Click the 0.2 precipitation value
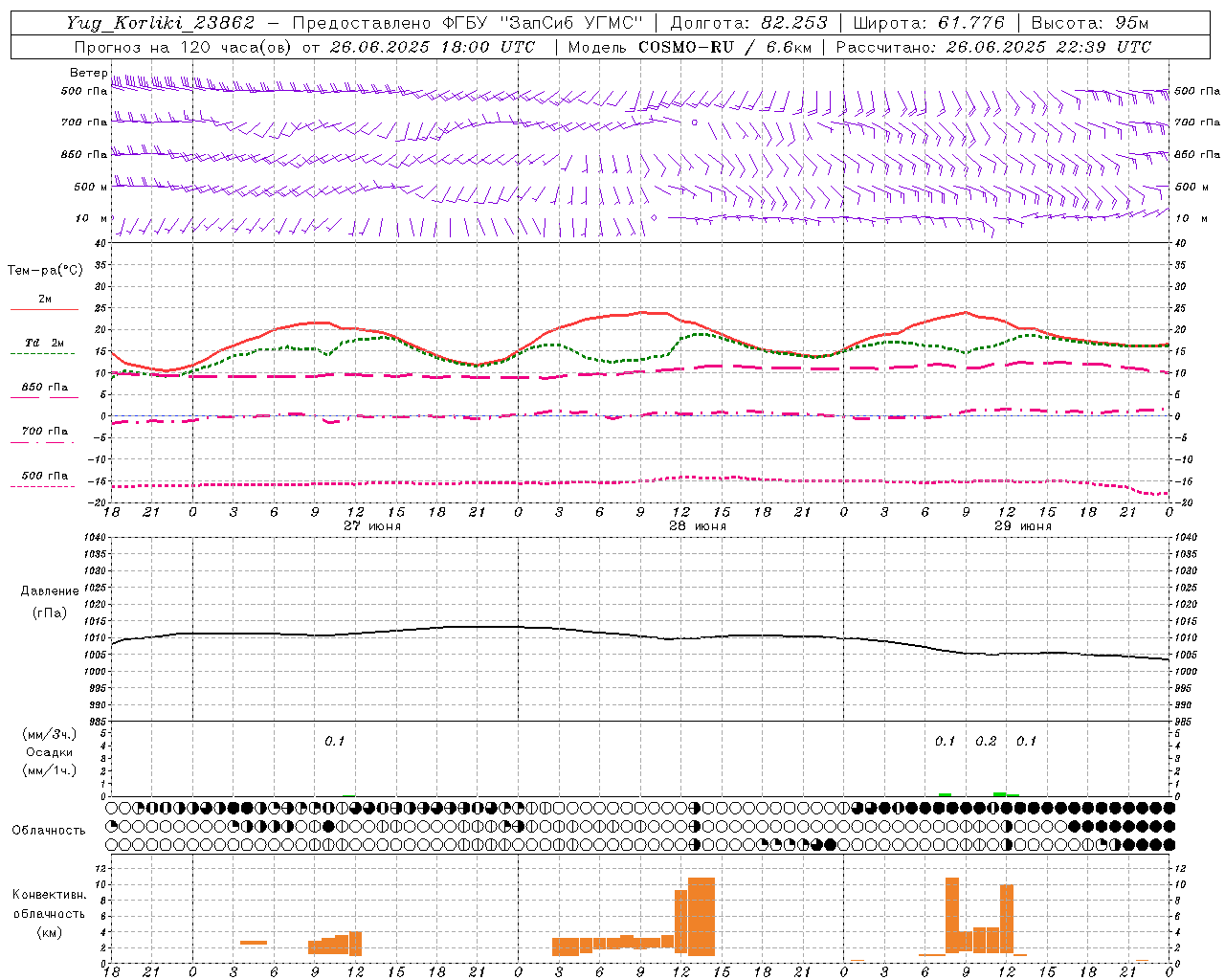Viewport: 1225px width, 980px height. point(986,742)
